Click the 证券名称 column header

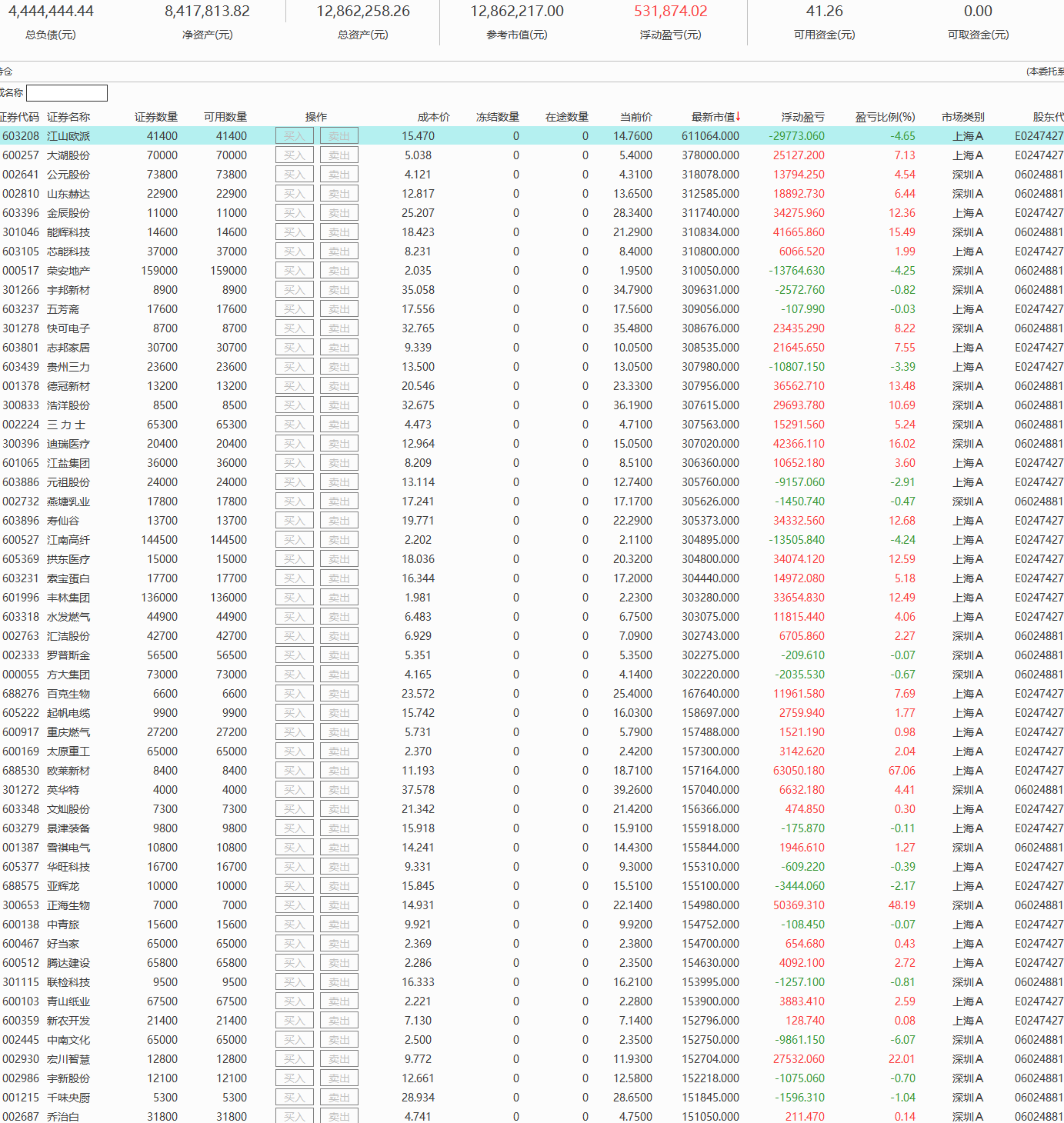68,117
